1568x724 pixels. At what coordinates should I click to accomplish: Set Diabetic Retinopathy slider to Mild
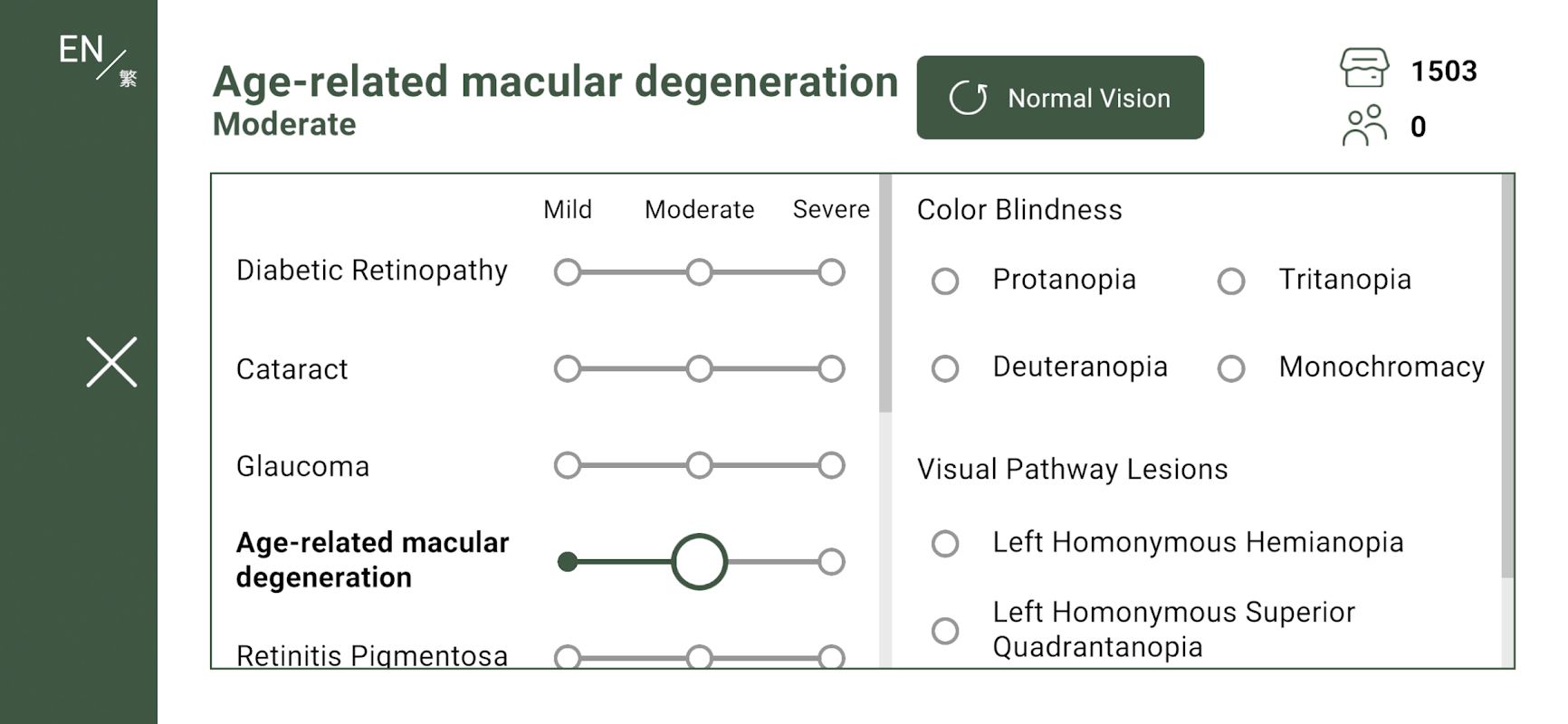pyautogui.click(x=568, y=271)
